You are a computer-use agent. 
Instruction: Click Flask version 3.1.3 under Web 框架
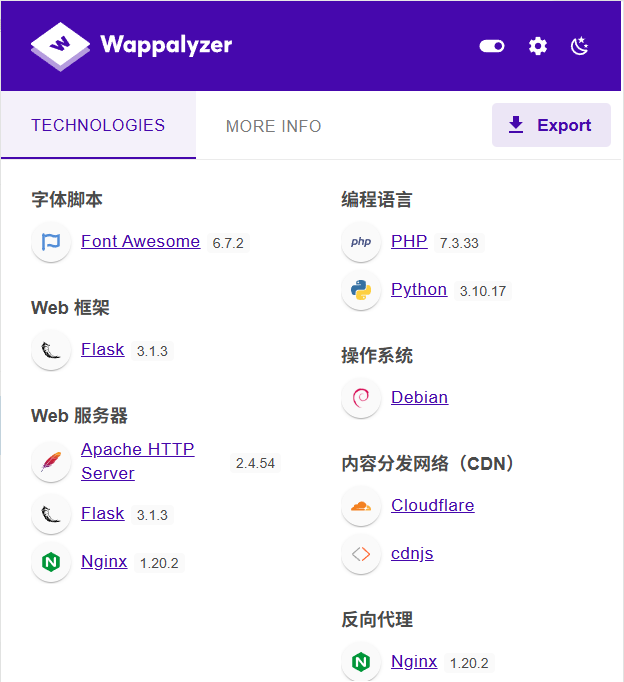[x=152, y=351]
